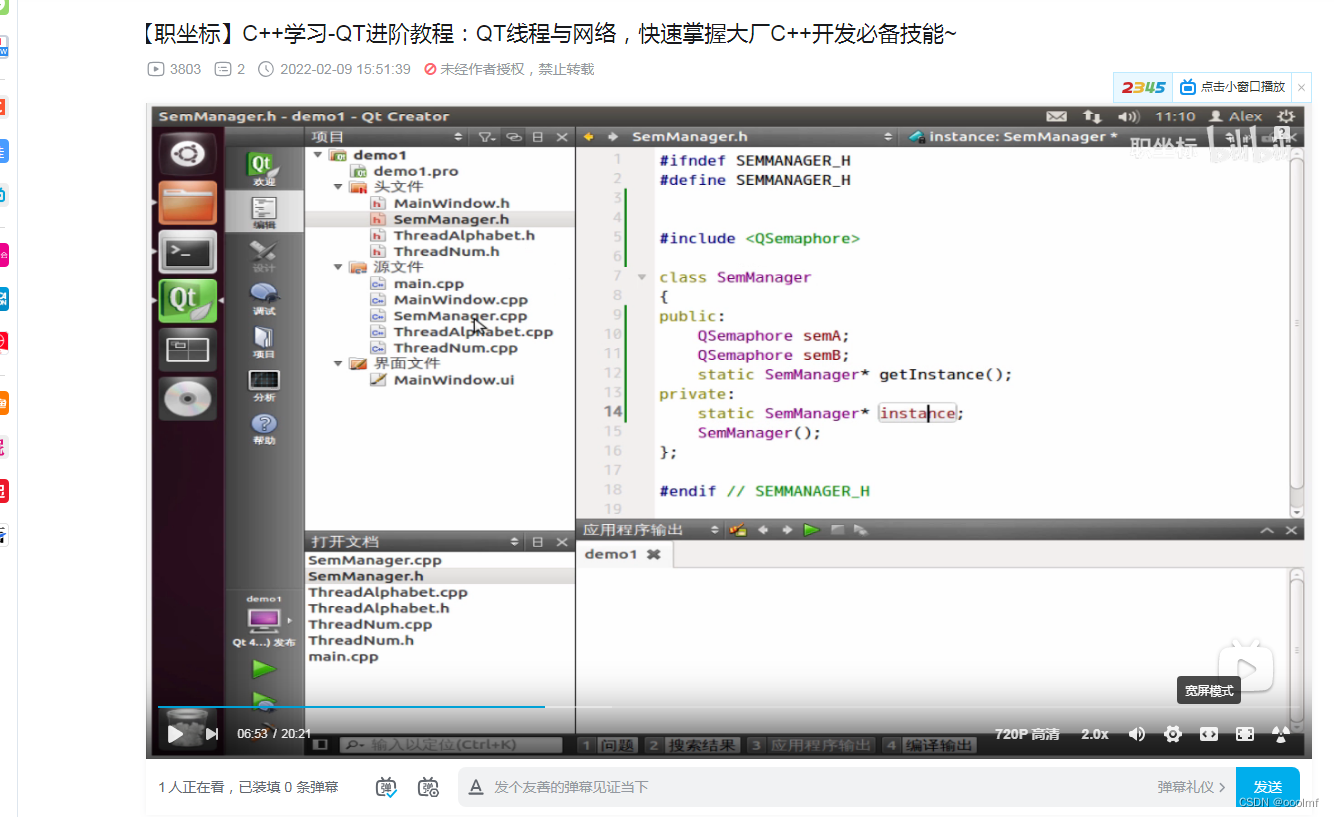
Task: Click the green Run button above the build icons
Action: (264, 668)
